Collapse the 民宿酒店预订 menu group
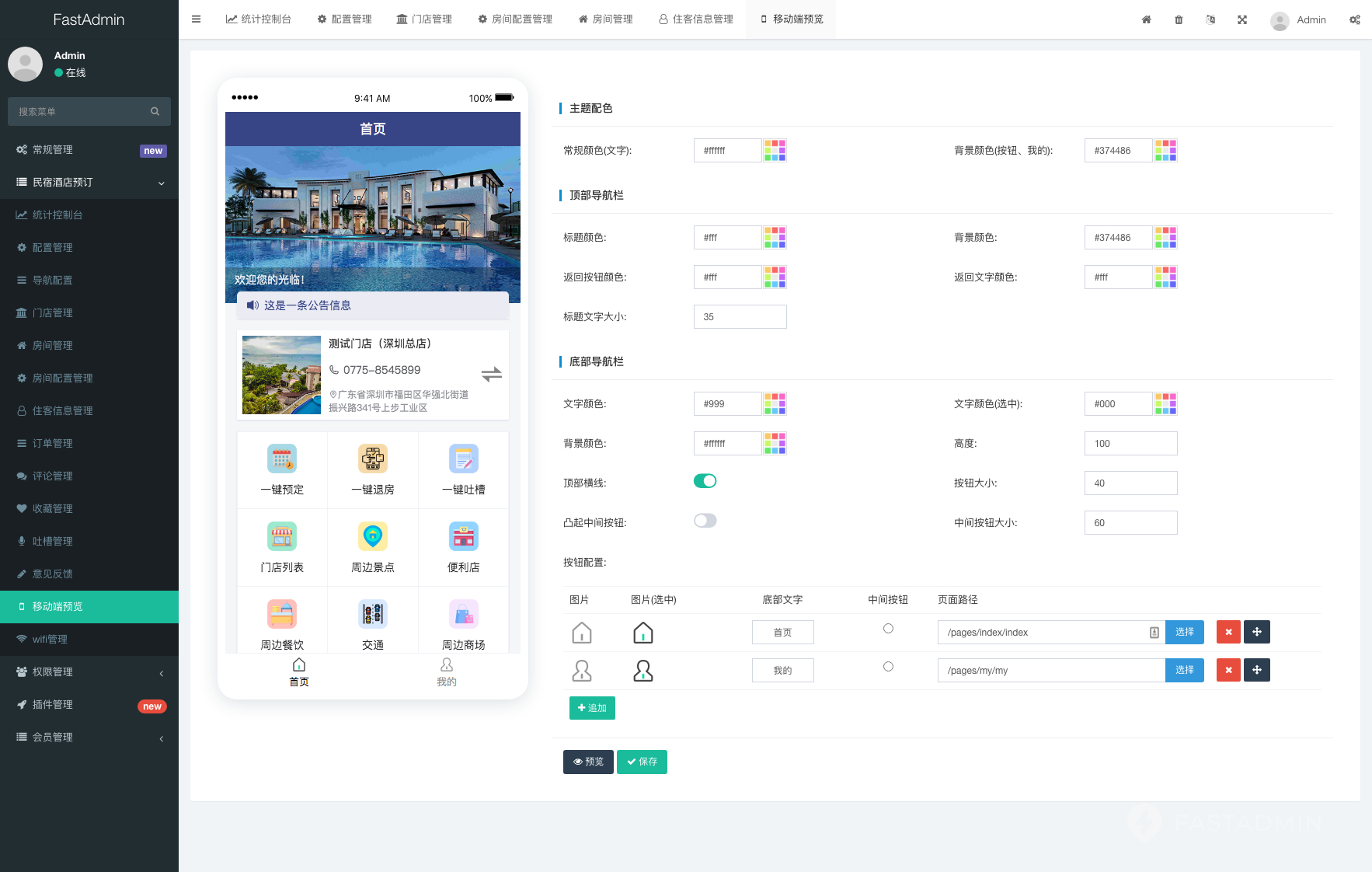The image size is (1372, 872). pyautogui.click(x=89, y=182)
